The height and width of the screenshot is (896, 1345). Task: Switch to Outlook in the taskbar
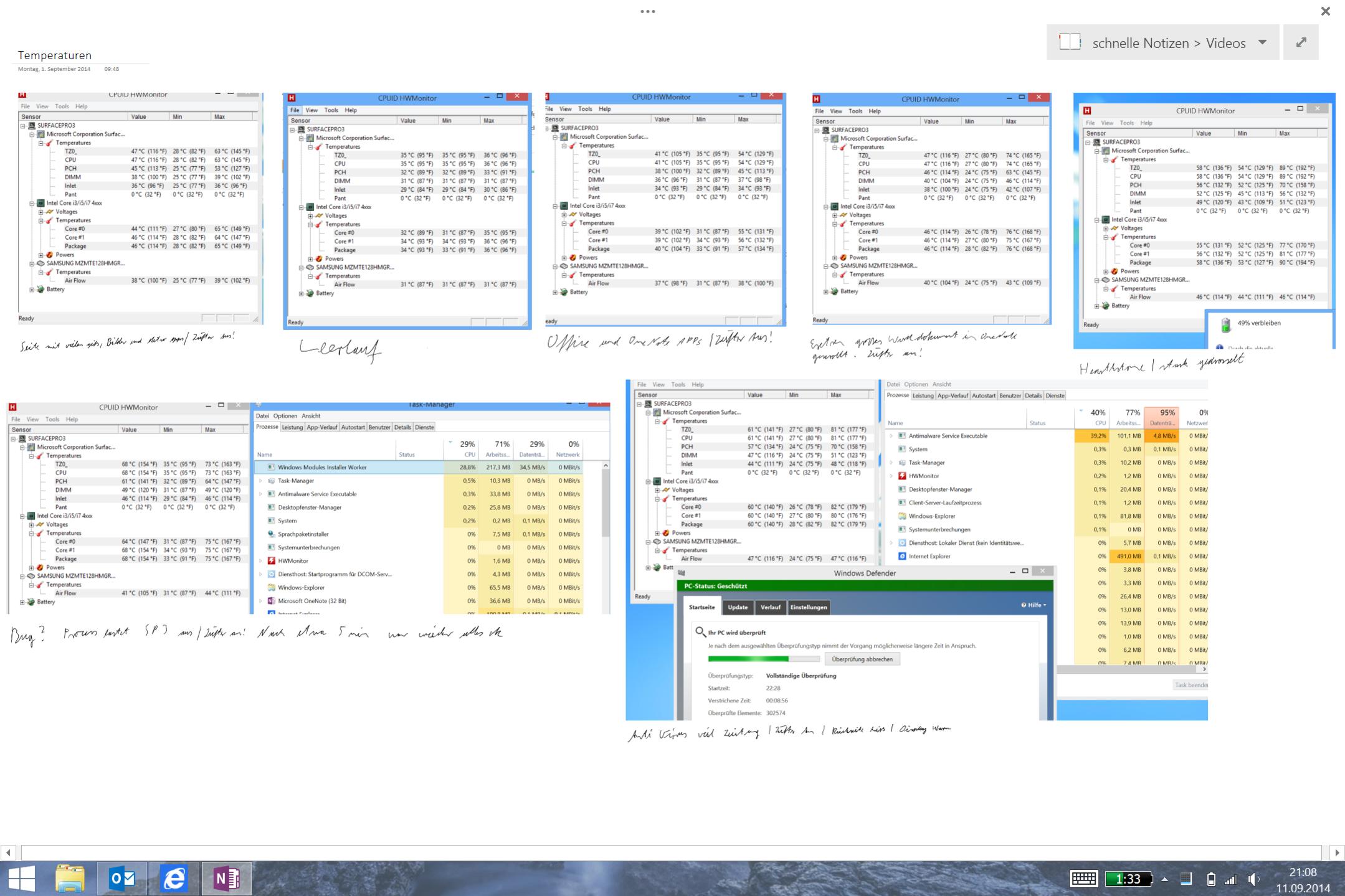(x=122, y=879)
